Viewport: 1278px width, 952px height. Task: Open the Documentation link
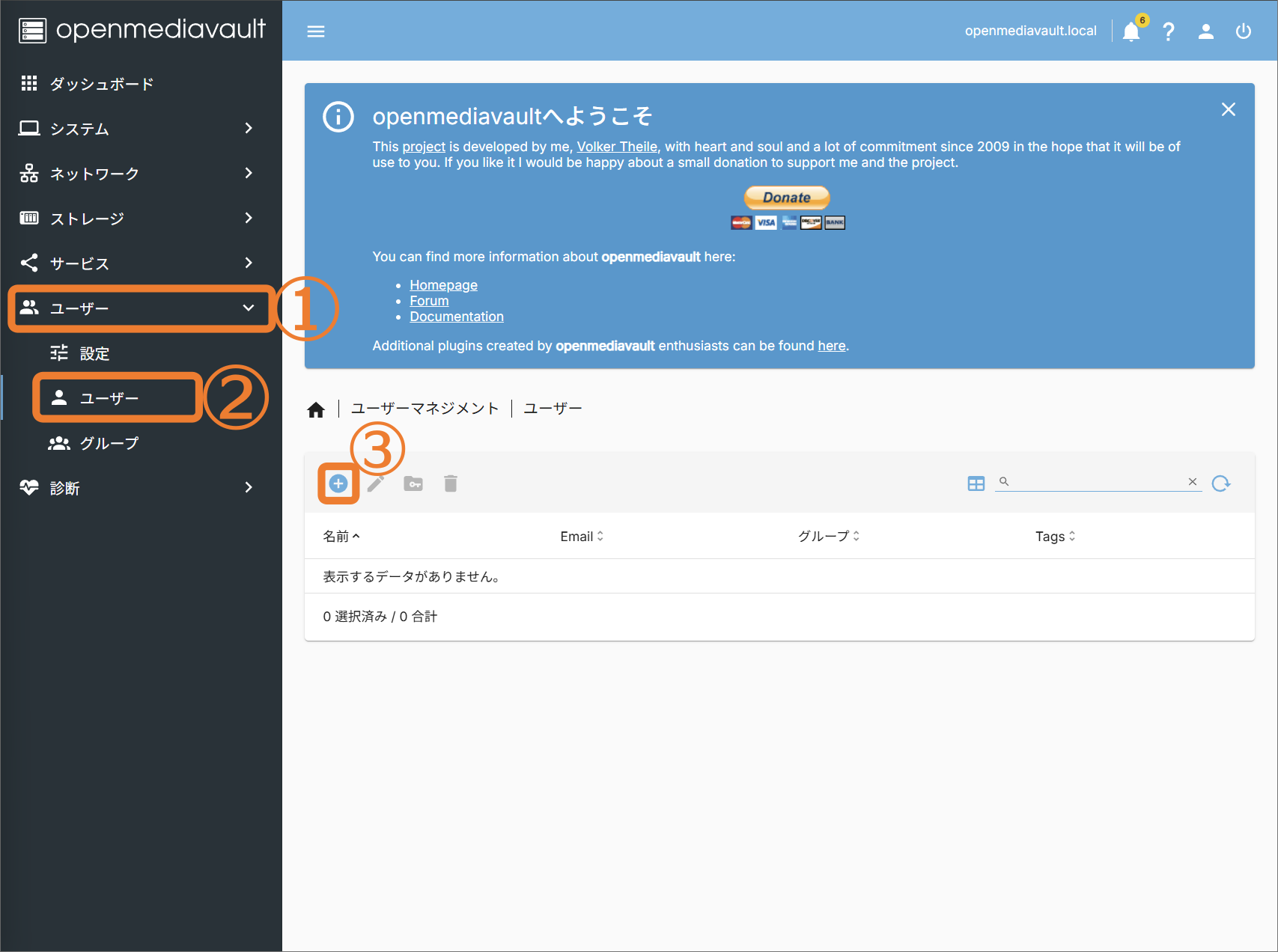[457, 317]
